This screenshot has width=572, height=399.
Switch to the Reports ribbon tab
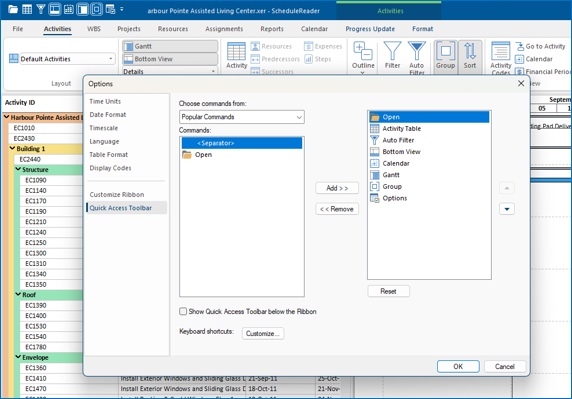[272, 29]
